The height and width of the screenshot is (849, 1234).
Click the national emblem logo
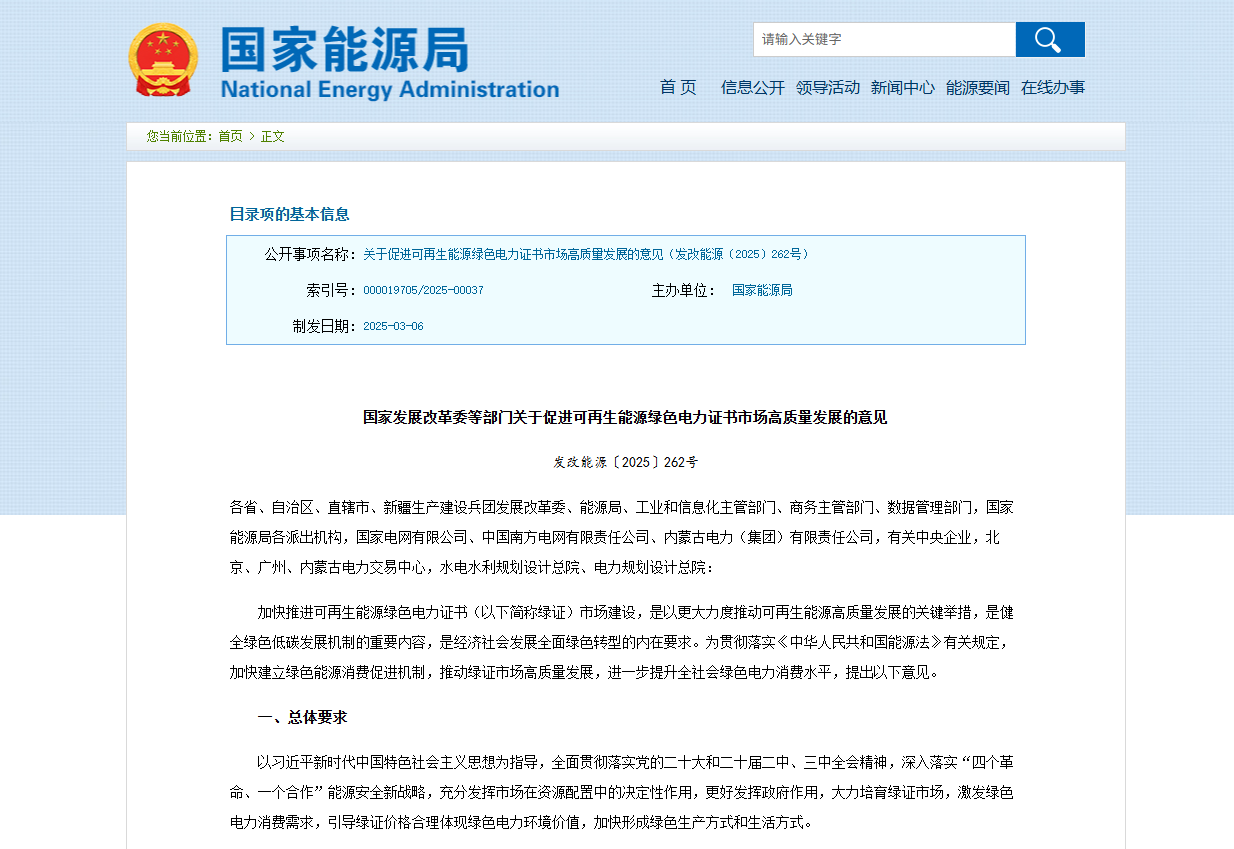(x=163, y=58)
